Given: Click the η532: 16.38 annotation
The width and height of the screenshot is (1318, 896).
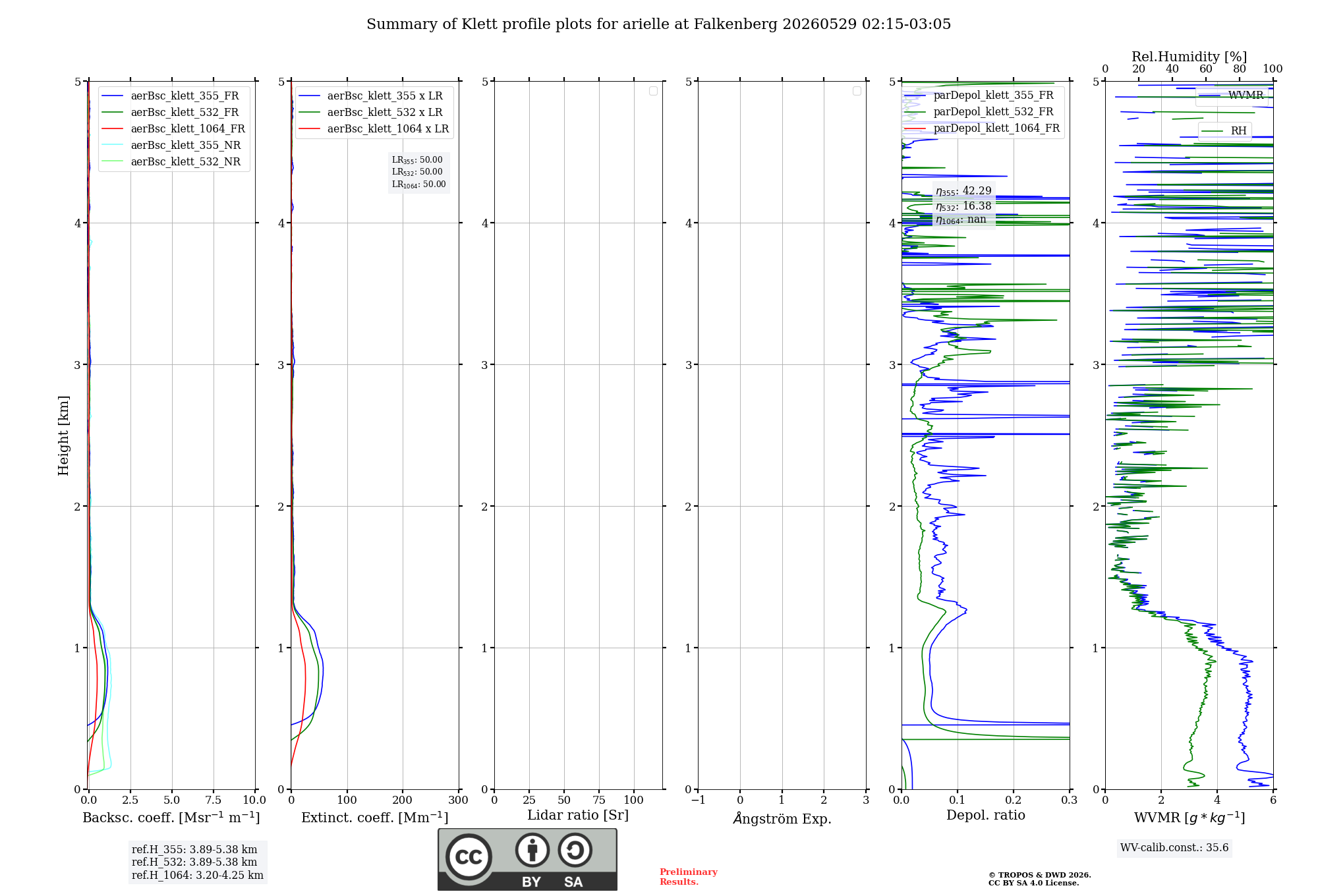Looking at the screenshot, I should (x=963, y=206).
